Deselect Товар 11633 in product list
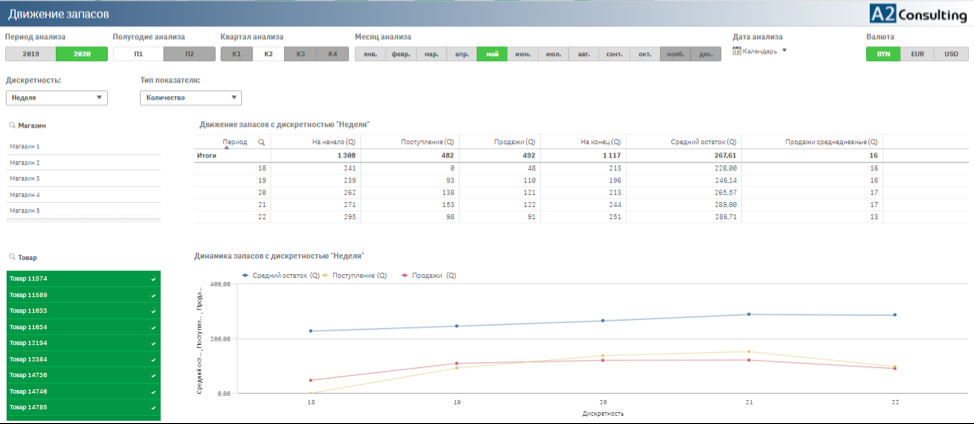Image resolution: width=974 pixels, height=424 pixels. click(83, 311)
